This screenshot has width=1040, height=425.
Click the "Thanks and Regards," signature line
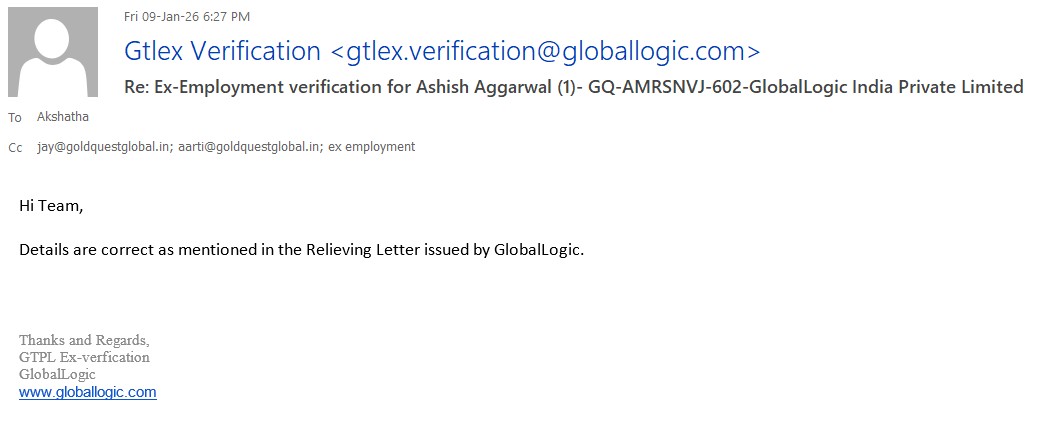[84, 340]
